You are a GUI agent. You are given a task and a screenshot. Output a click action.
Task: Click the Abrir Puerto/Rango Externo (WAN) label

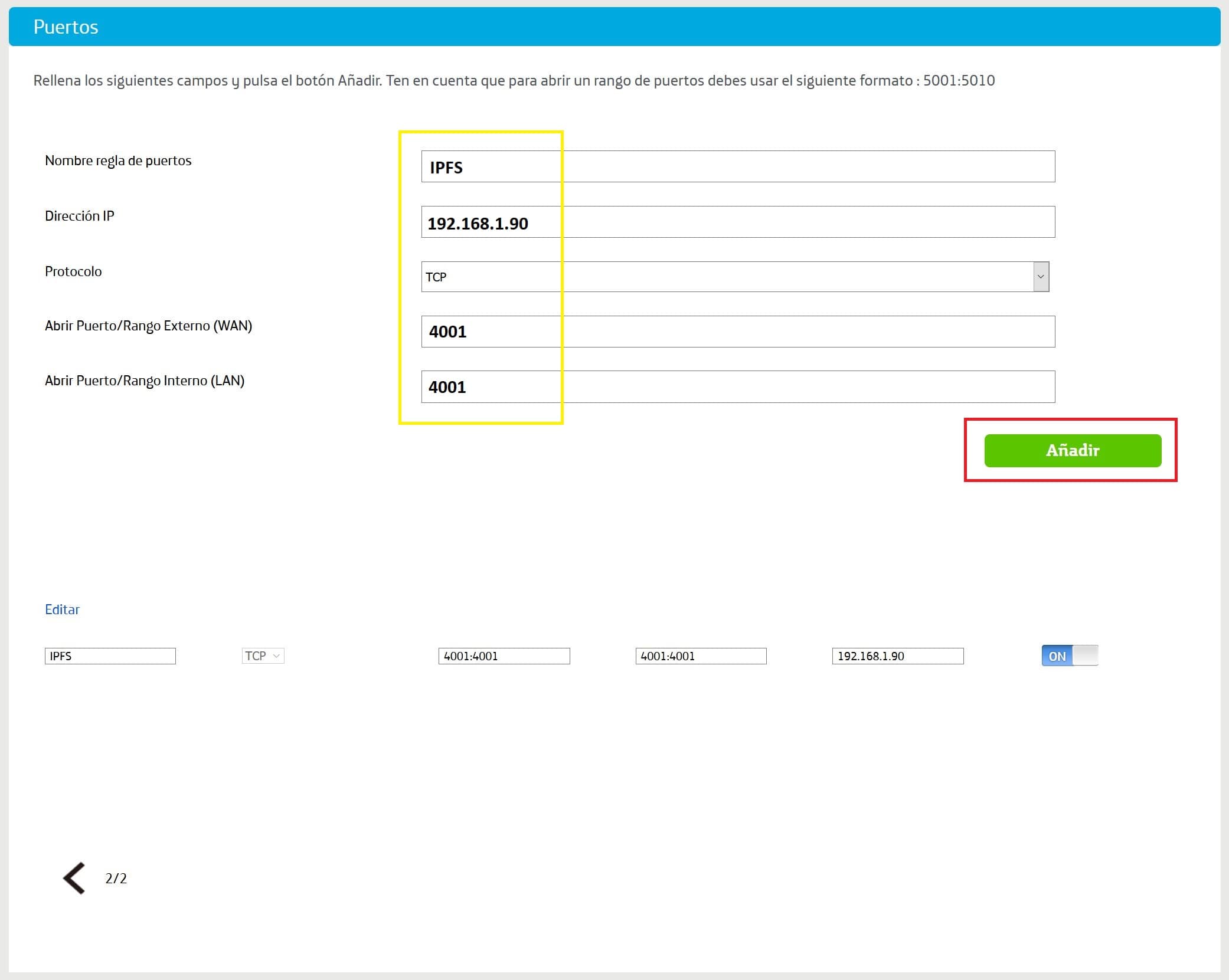coord(148,326)
